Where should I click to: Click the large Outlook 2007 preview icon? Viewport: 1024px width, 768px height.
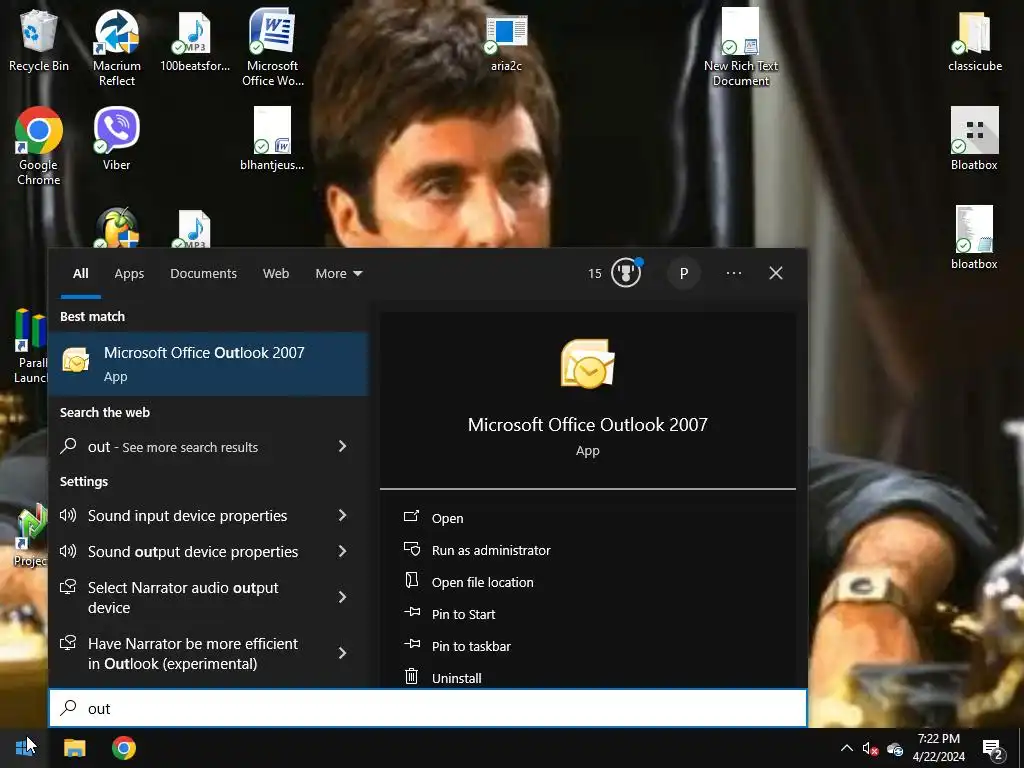click(588, 363)
